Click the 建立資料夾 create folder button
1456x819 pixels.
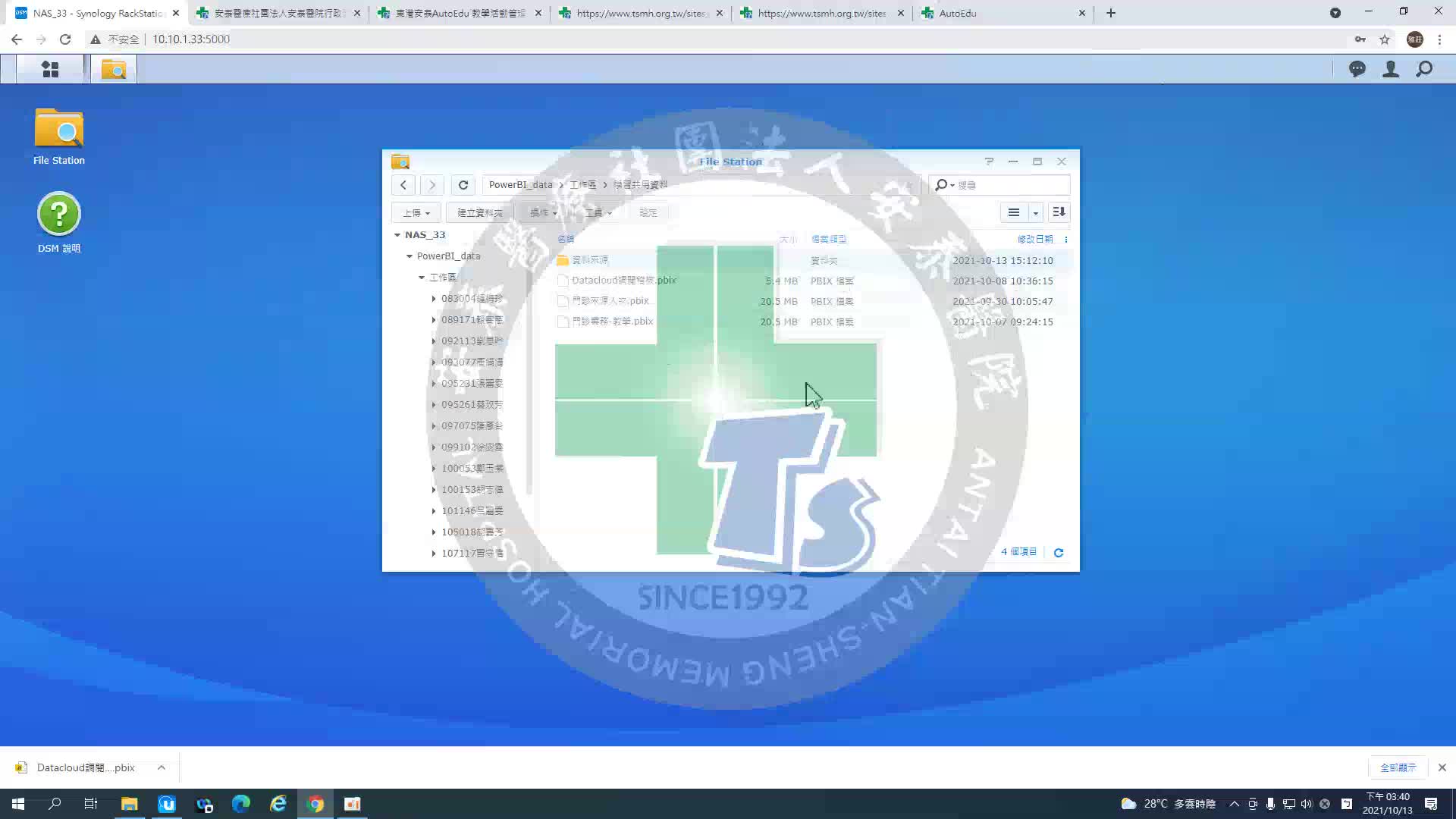(x=479, y=212)
